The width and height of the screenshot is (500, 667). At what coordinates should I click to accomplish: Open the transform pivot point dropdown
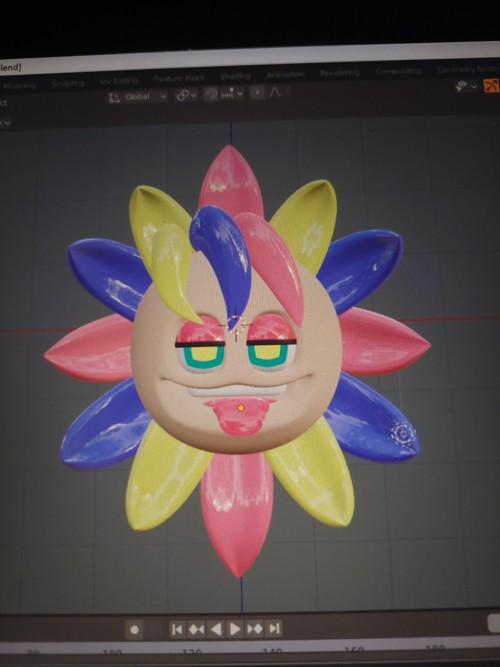(186, 95)
